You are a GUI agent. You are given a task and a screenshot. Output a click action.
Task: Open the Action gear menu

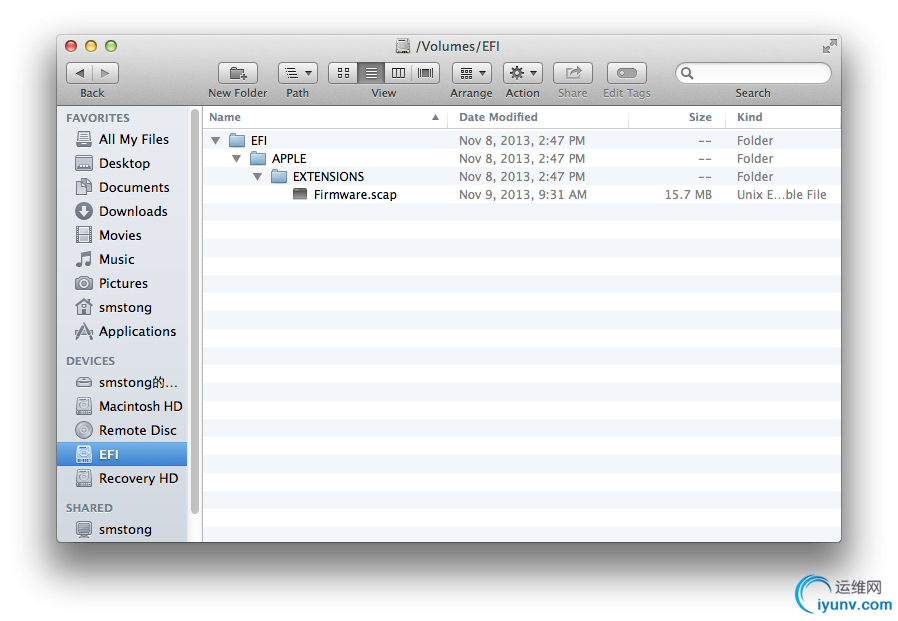point(523,73)
